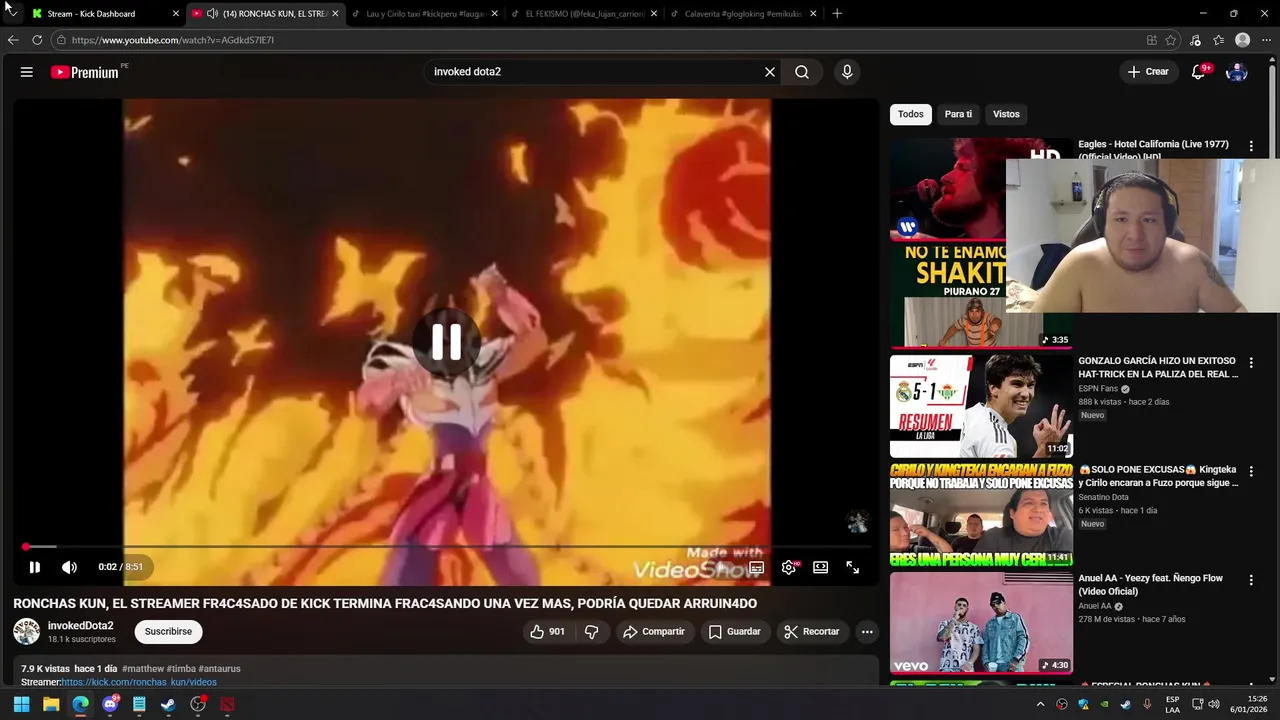Click the Compartir share button
The height and width of the screenshot is (720, 1280).
pos(654,632)
